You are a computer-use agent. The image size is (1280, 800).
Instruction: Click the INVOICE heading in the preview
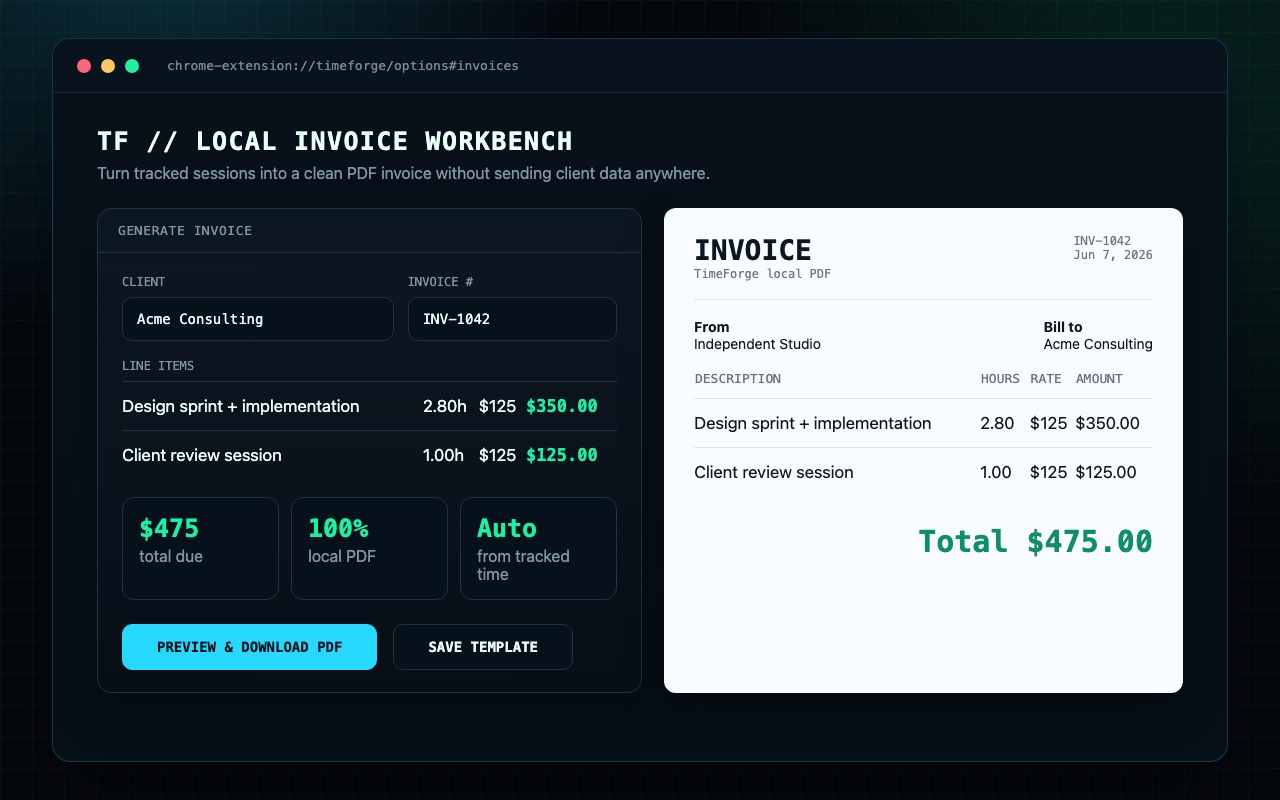tap(753, 249)
